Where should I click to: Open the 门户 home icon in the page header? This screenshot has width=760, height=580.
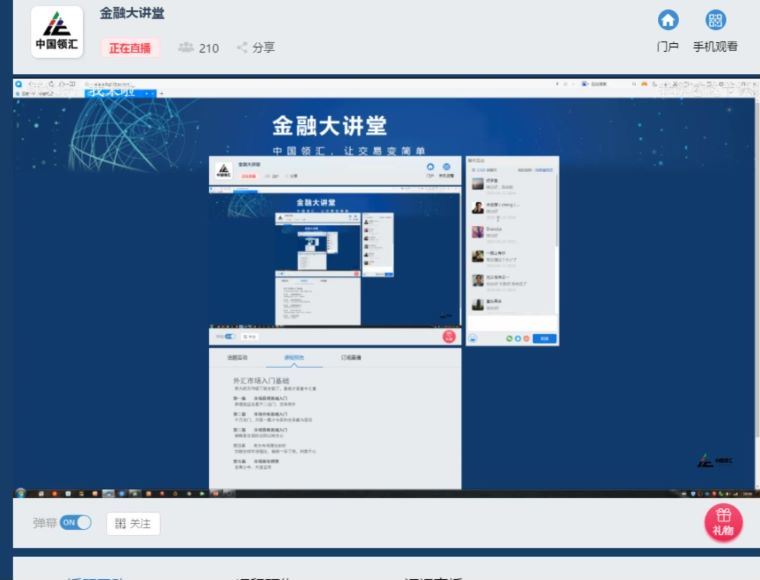(x=668, y=20)
